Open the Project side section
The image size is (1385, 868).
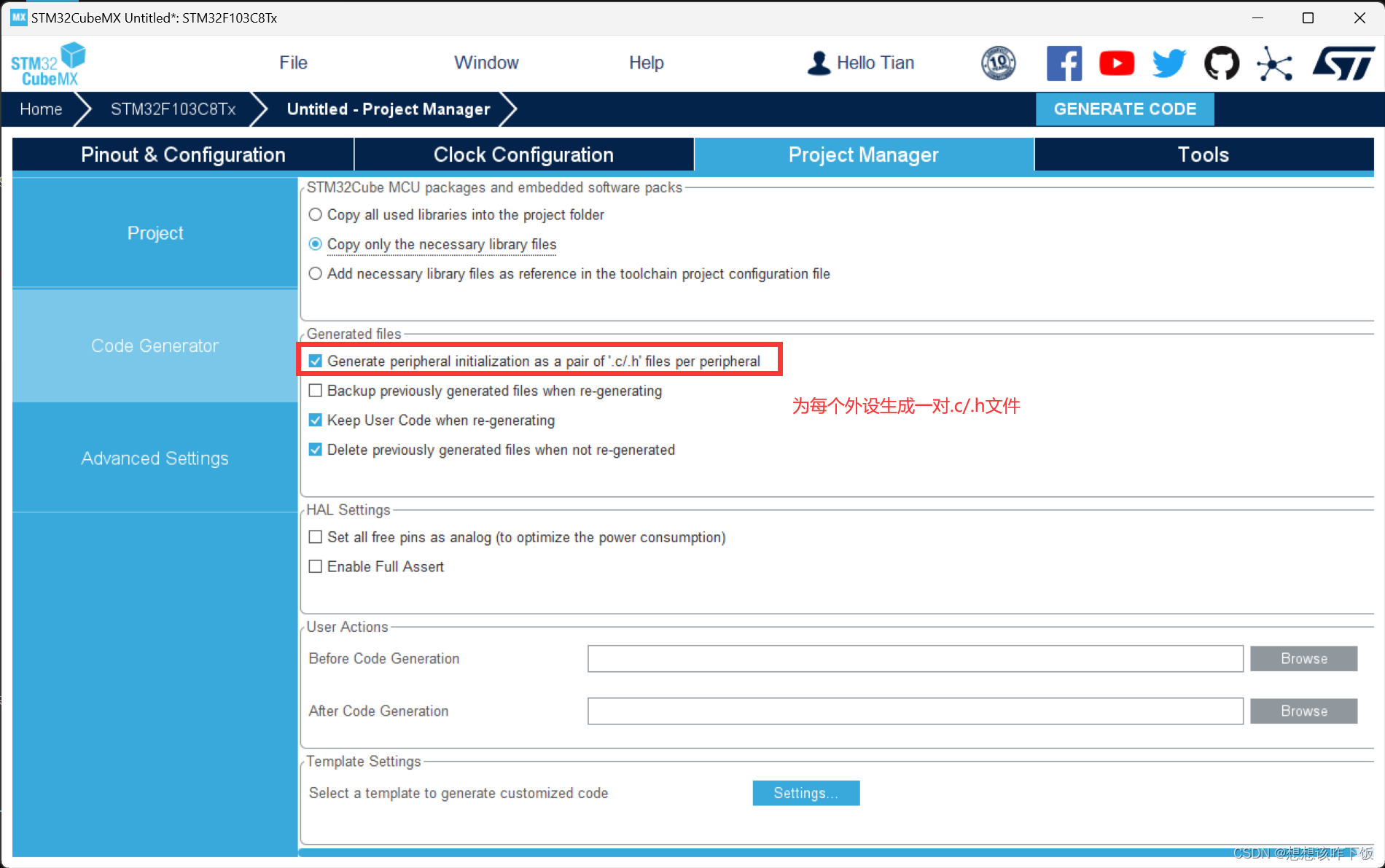(155, 232)
